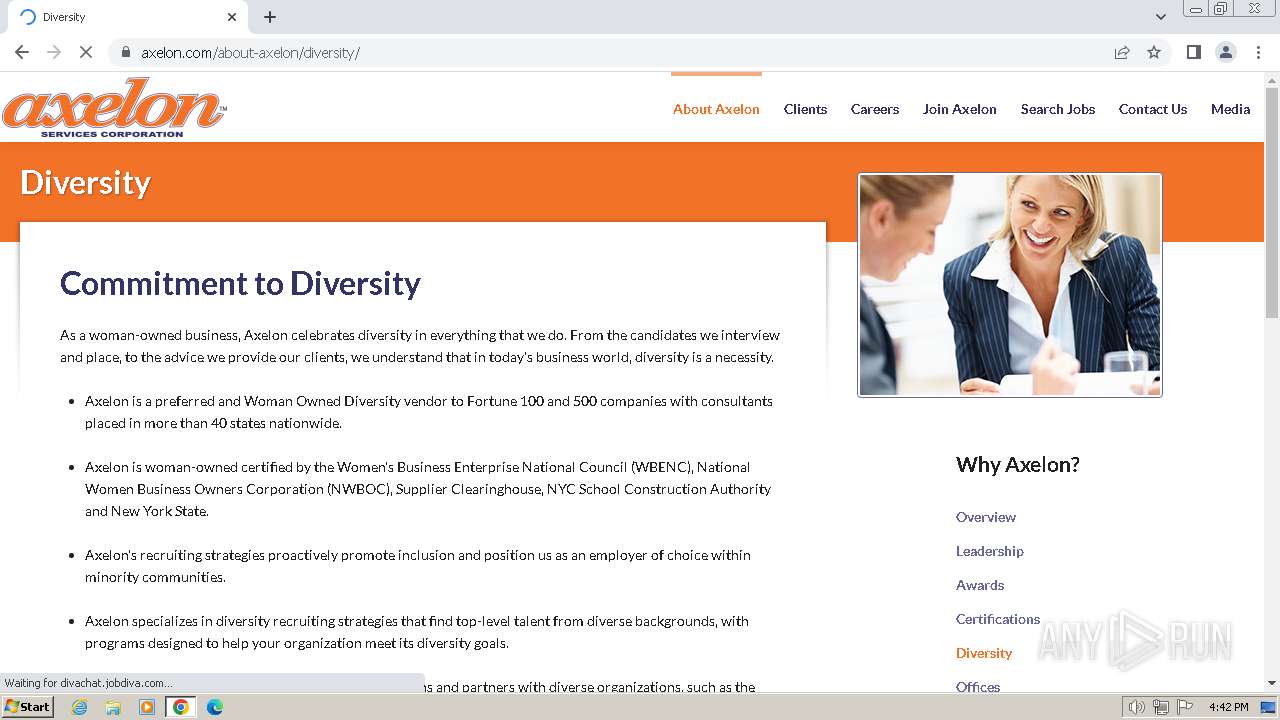
Task: Click the Diversity banner title
Action: tap(85, 182)
